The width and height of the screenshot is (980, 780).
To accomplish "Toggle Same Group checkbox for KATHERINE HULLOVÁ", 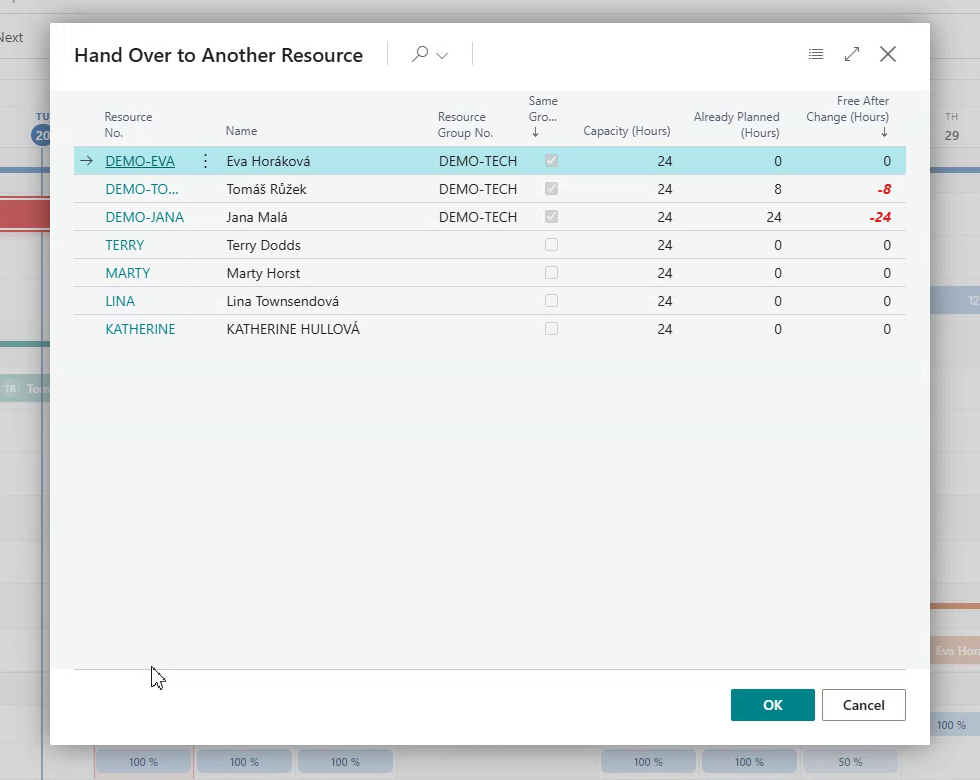I will click(551, 329).
